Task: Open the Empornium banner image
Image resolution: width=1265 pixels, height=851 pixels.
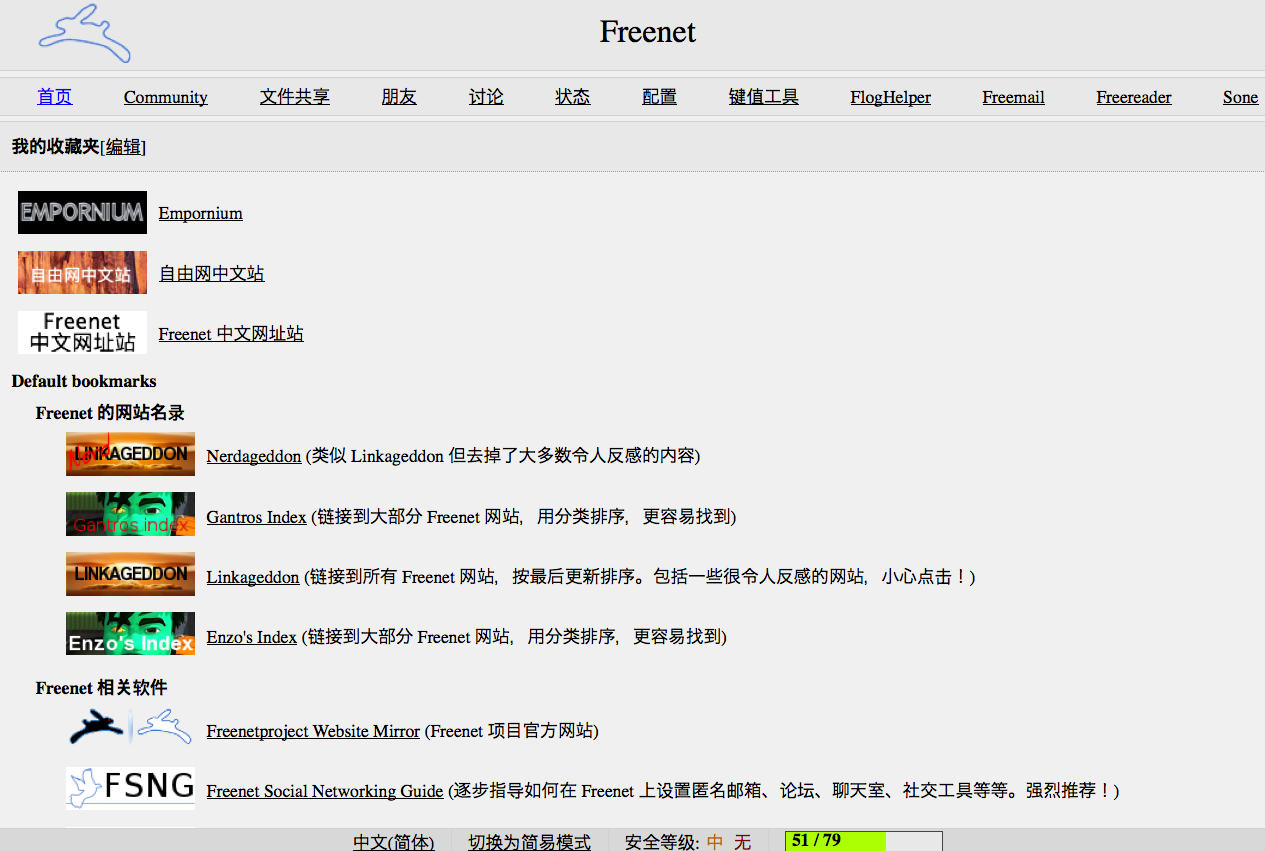Action: pyautogui.click(x=82, y=212)
